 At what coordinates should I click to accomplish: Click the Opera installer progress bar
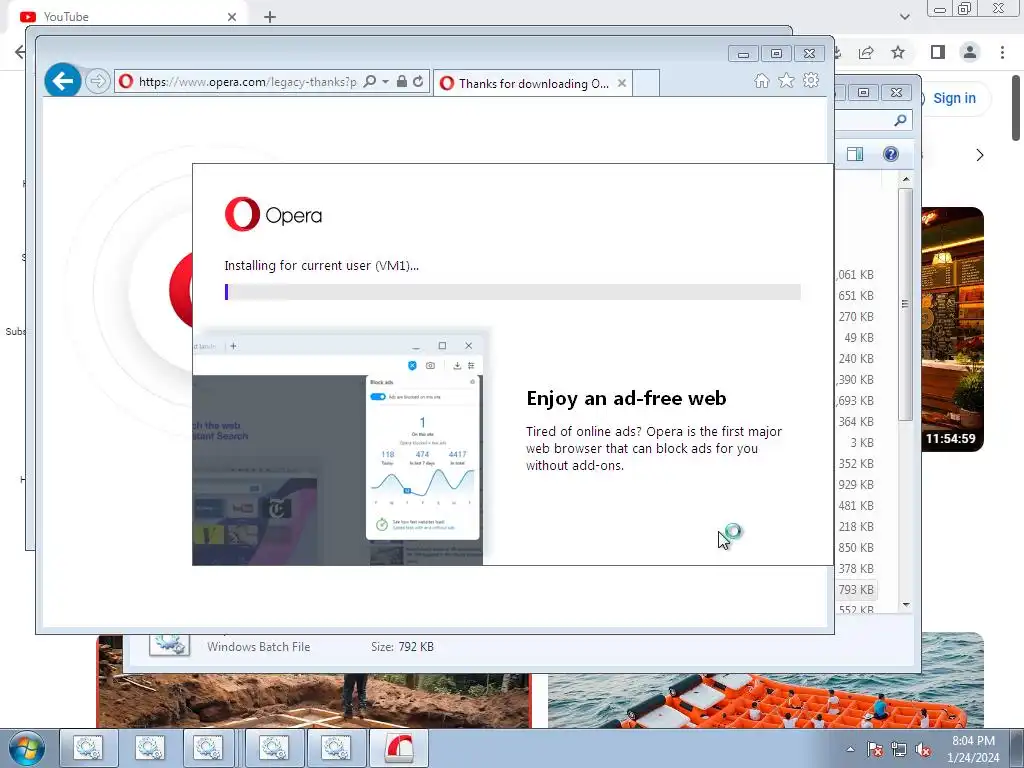coord(513,292)
